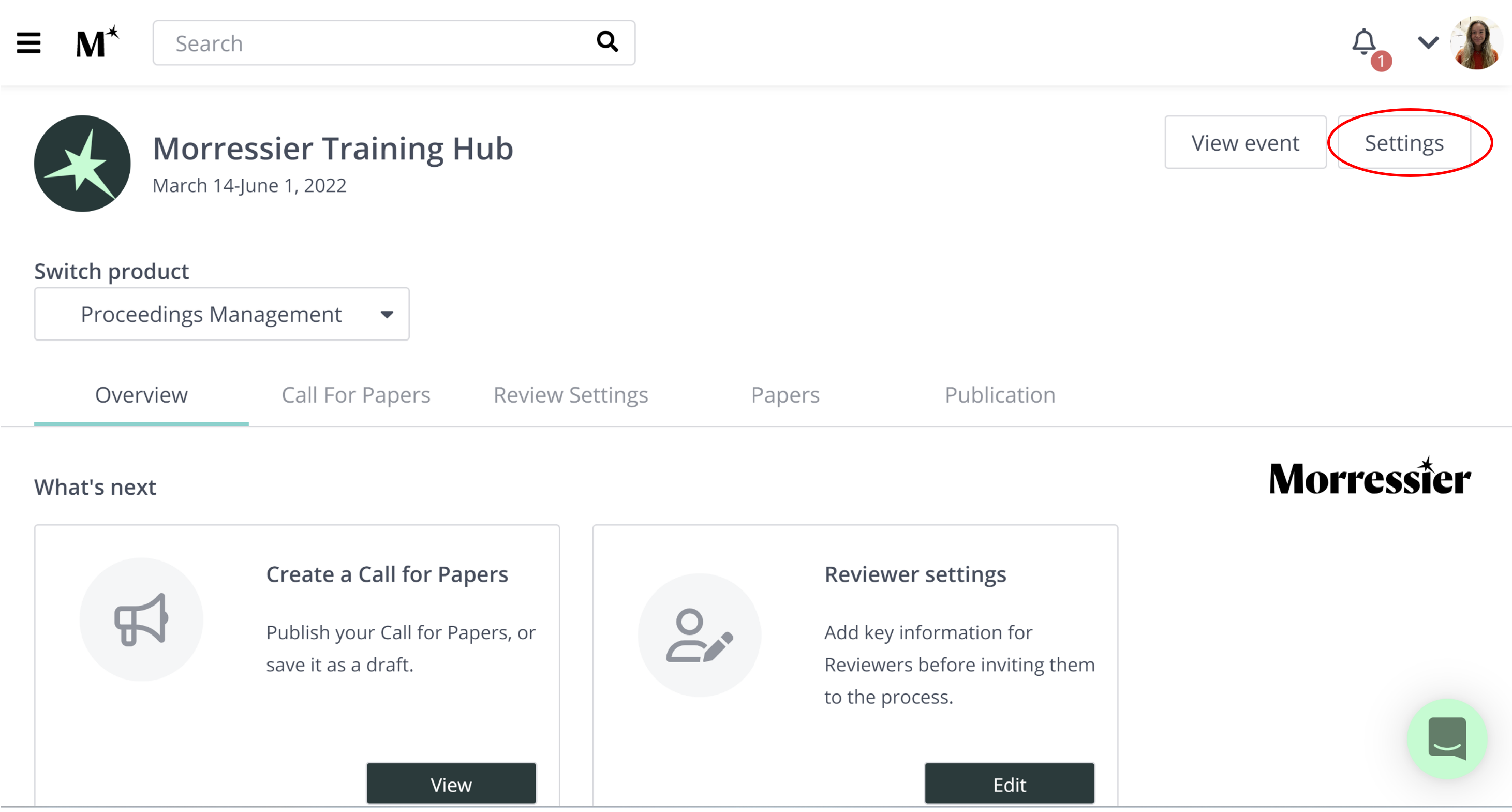Click the Morressier wordmark logo
The width and height of the screenshot is (1512, 812).
point(1370,476)
